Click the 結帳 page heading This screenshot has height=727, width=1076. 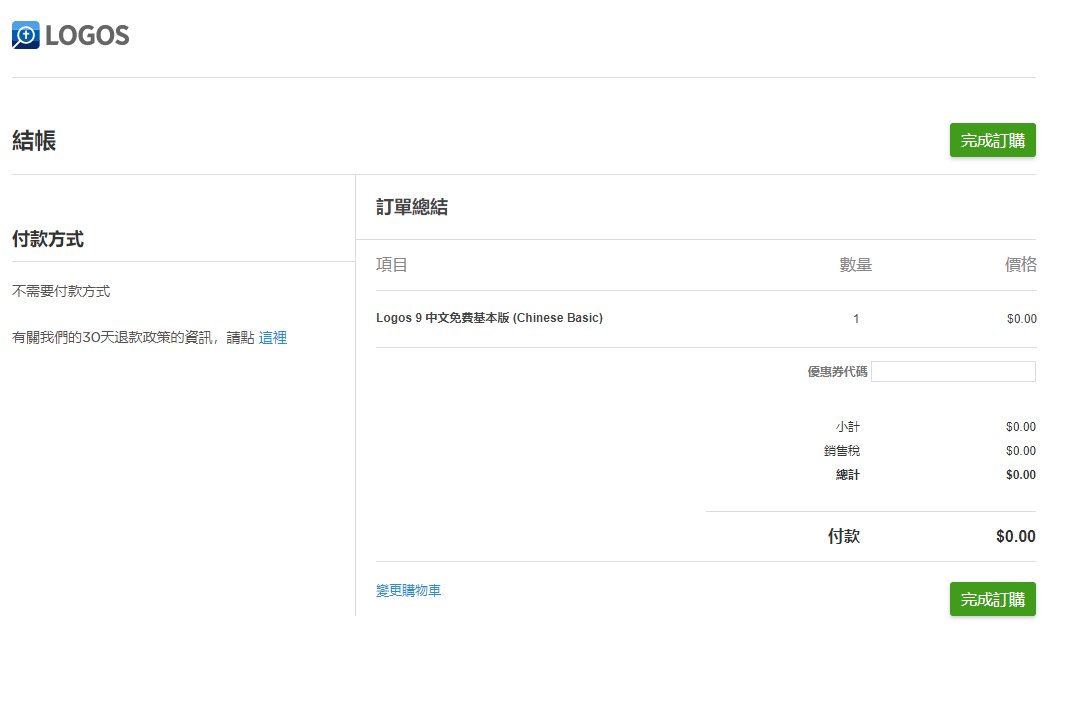(x=34, y=141)
